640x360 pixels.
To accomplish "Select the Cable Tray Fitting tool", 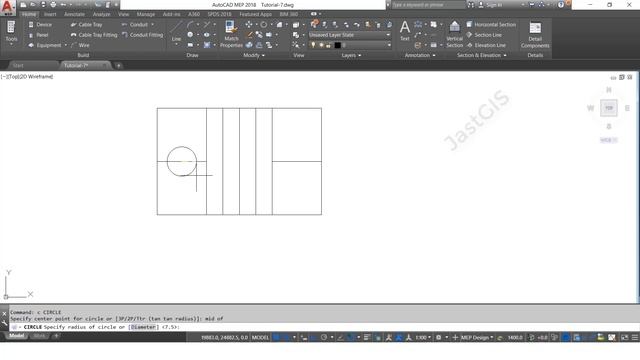I will [94, 35].
